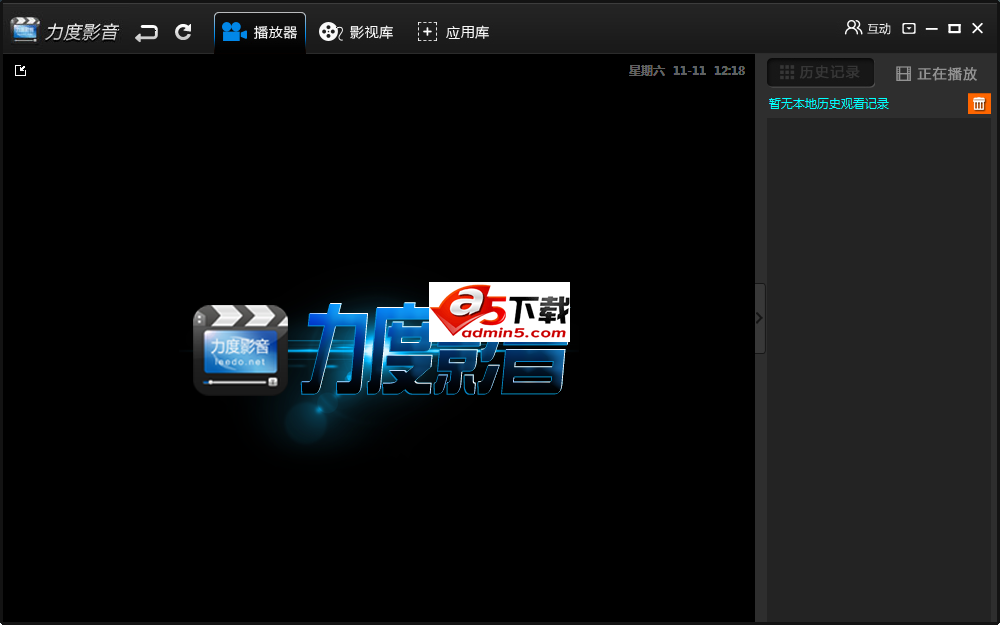Image resolution: width=1000 pixels, height=625 pixels.
Task: Open the 应用库 tab label
Action: (x=467, y=32)
